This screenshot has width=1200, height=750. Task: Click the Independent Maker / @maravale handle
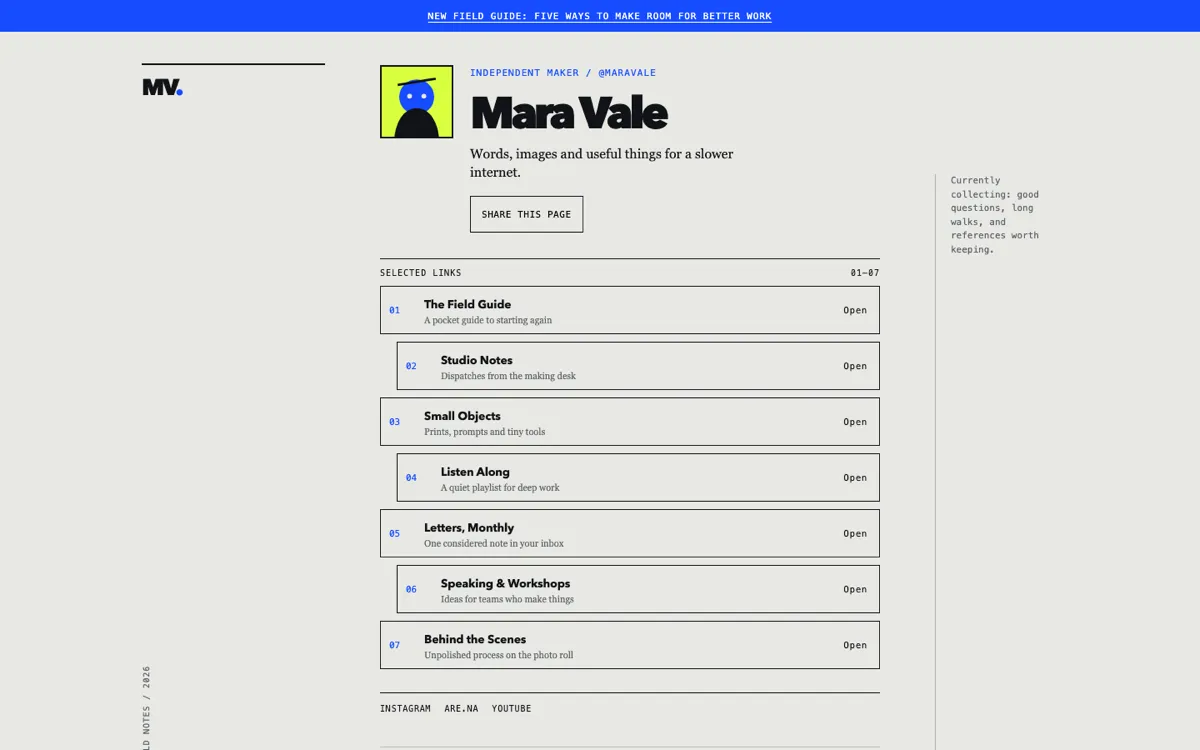pyautogui.click(x=563, y=73)
